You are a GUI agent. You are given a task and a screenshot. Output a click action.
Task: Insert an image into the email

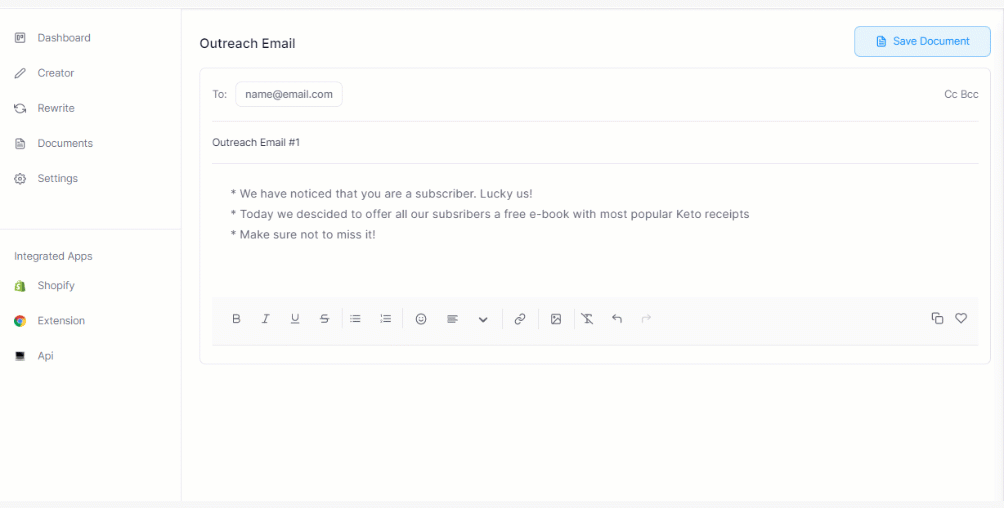click(556, 319)
